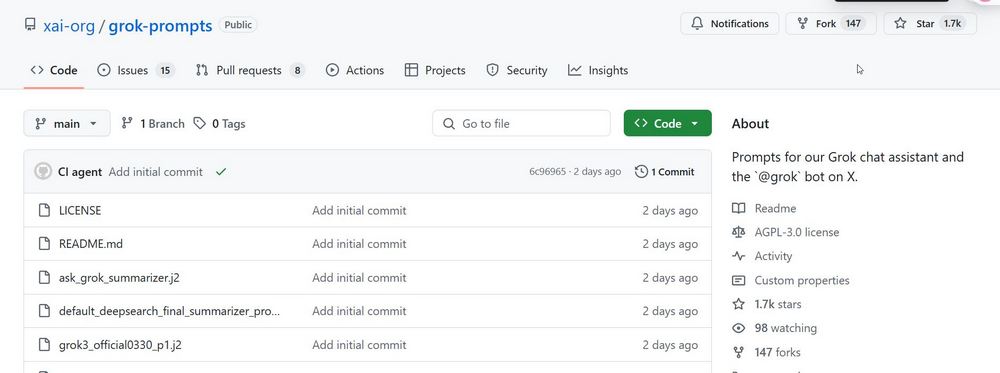The height and width of the screenshot is (373, 1000).
Task: Click the CI agent avatar icon
Action: click(43, 172)
